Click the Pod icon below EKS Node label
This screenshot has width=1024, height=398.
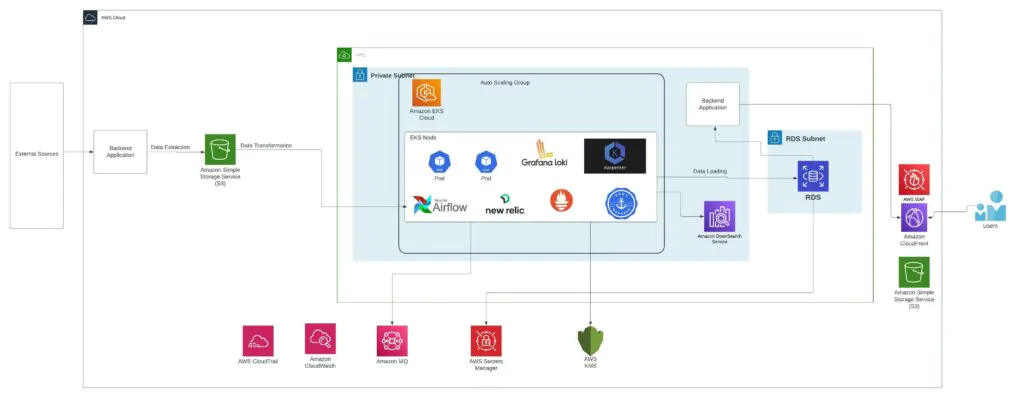point(440,161)
